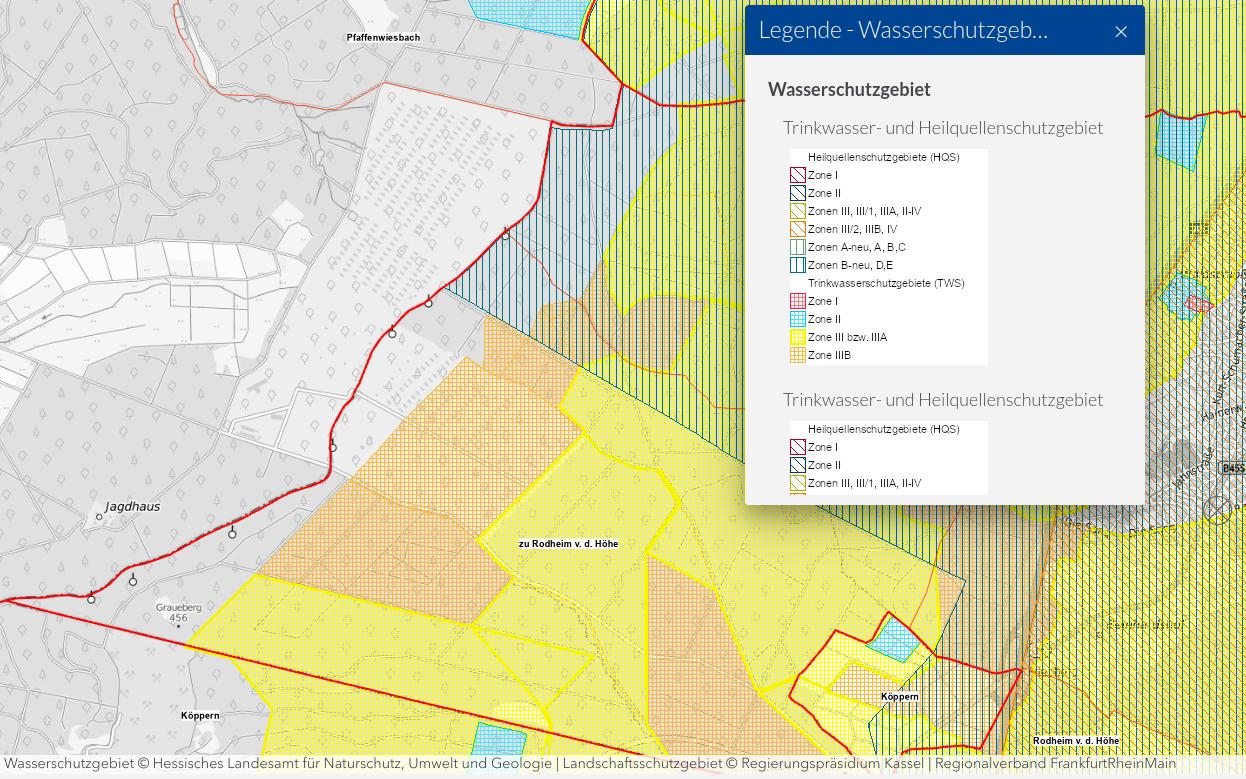Screen dimensions: 1246x779
Task: Click the dark blue HQS Zone II swatch in first legend
Action: [x=797, y=193]
